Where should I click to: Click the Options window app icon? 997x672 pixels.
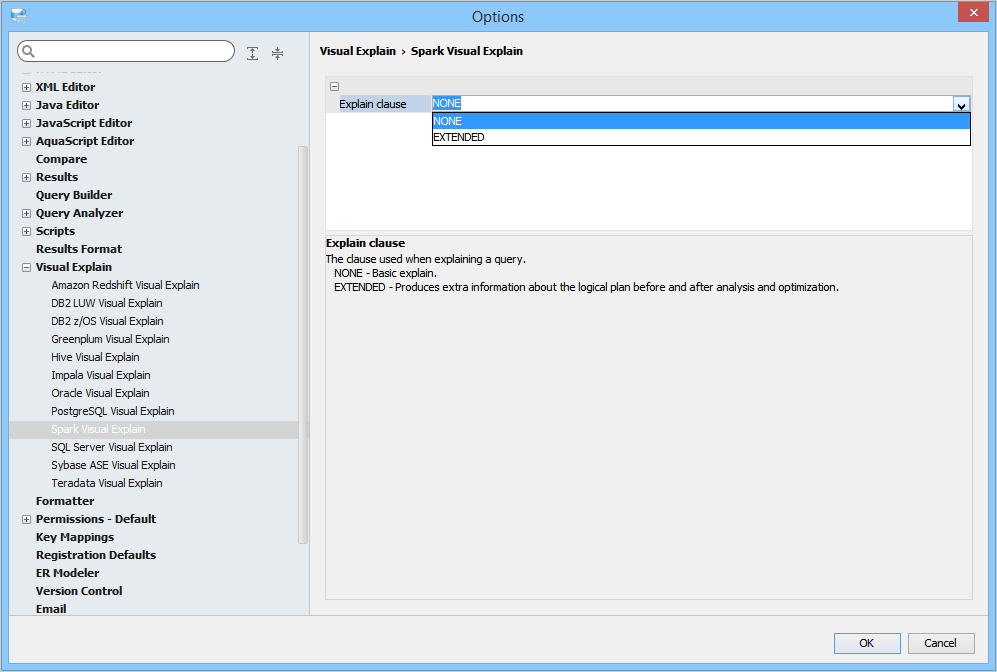click(18, 15)
